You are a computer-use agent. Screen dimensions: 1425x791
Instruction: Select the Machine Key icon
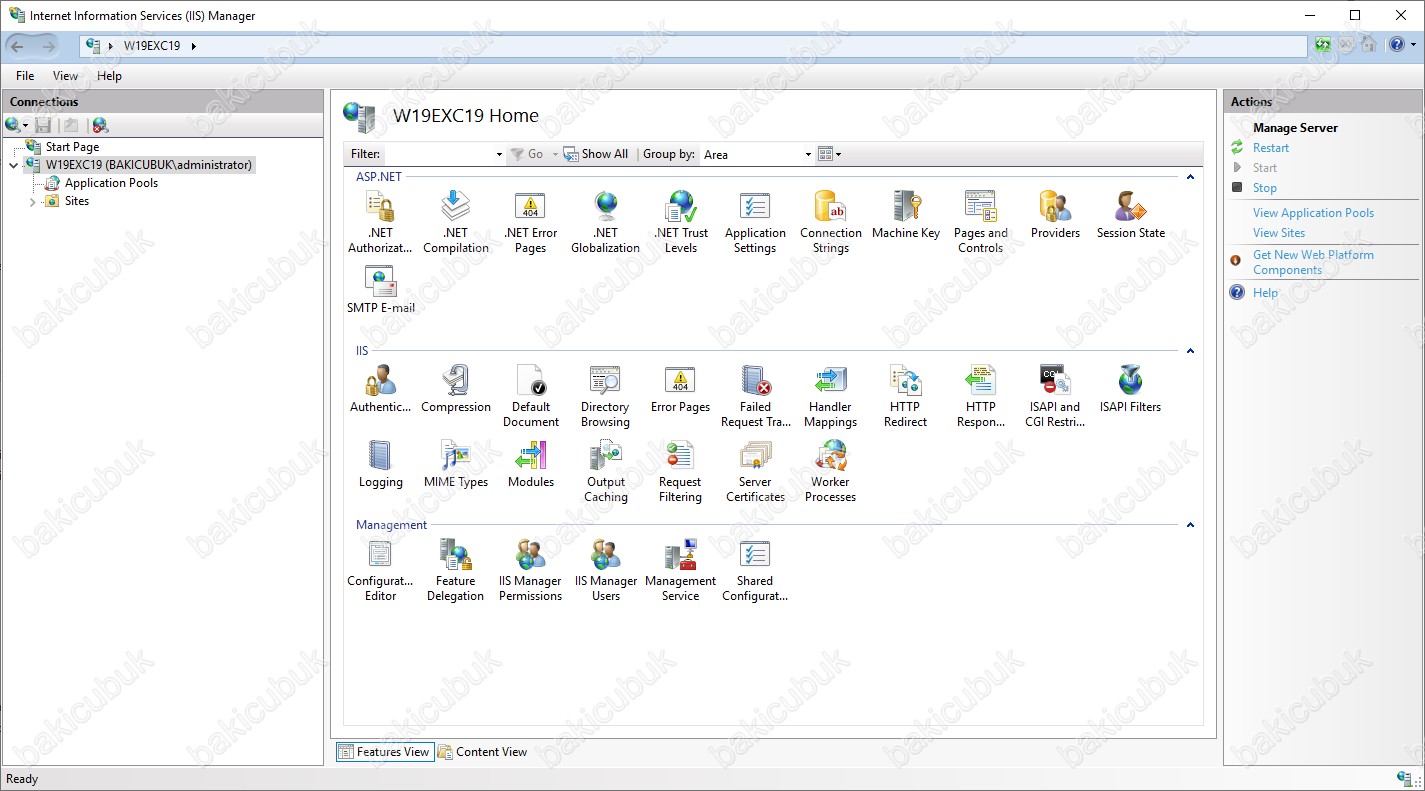(906, 215)
